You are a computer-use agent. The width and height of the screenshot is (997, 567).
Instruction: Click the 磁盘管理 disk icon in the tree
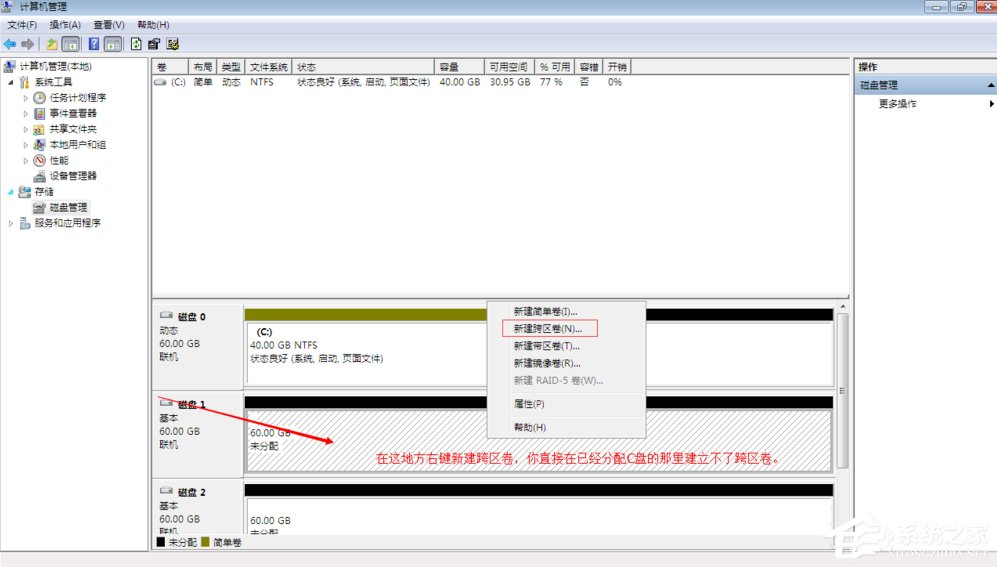[39, 207]
